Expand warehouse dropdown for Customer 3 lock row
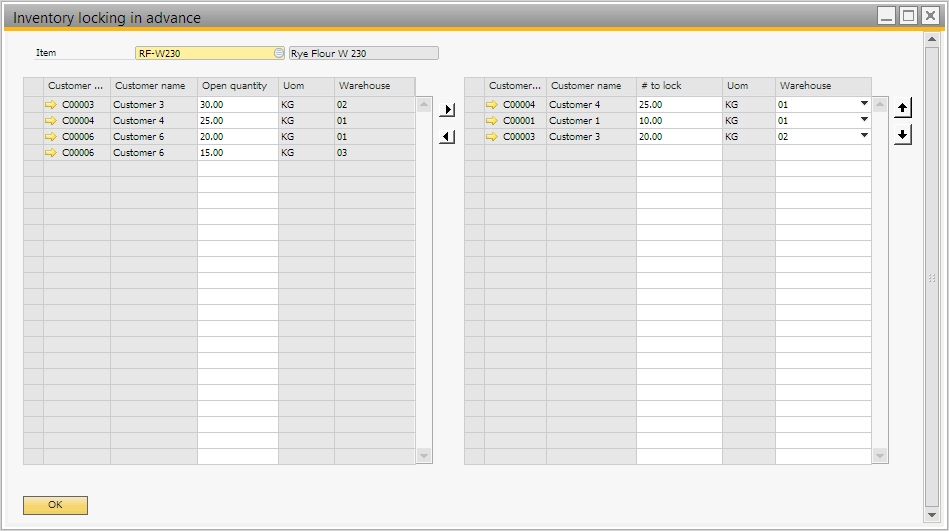The width and height of the screenshot is (949, 531). click(x=863, y=136)
